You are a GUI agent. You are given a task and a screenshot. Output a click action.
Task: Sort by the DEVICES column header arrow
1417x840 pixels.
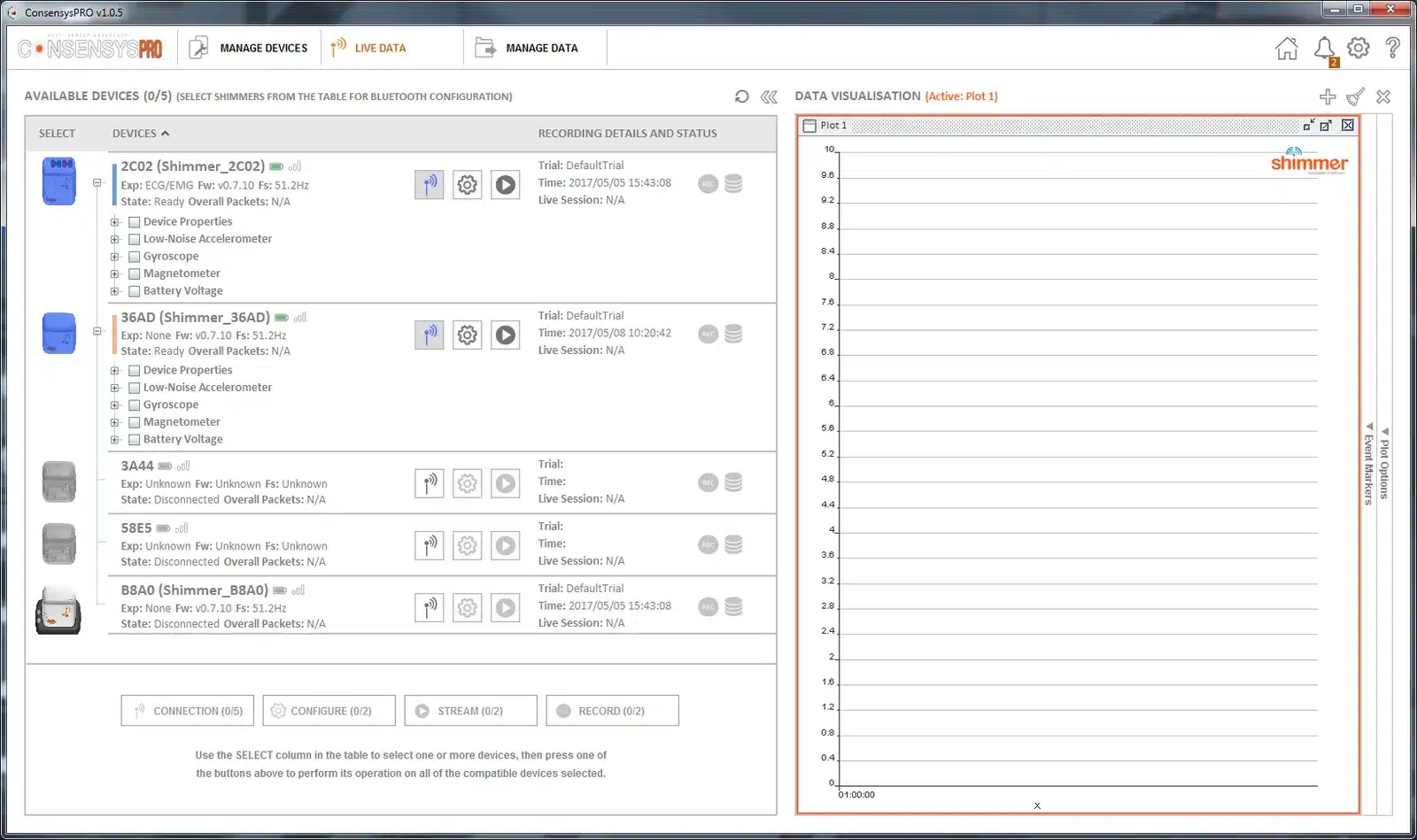click(166, 134)
